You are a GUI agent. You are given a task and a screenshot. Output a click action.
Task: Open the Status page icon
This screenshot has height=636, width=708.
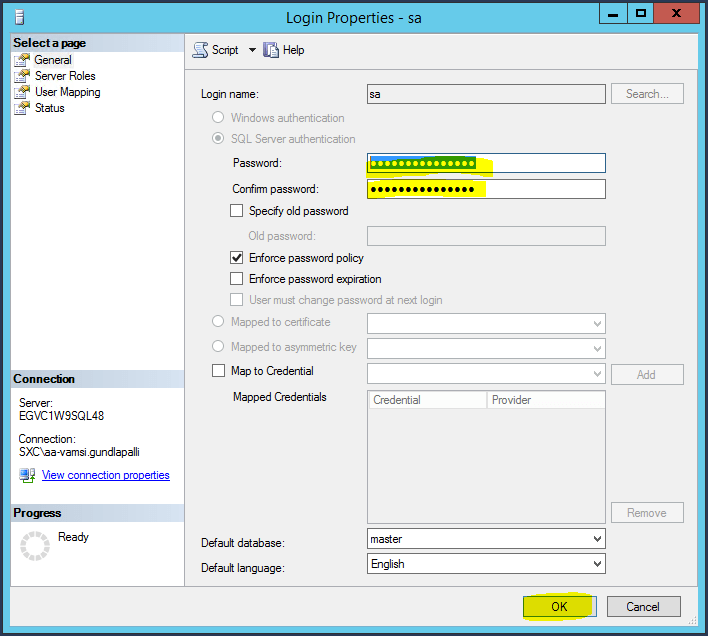[x=21, y=108]
